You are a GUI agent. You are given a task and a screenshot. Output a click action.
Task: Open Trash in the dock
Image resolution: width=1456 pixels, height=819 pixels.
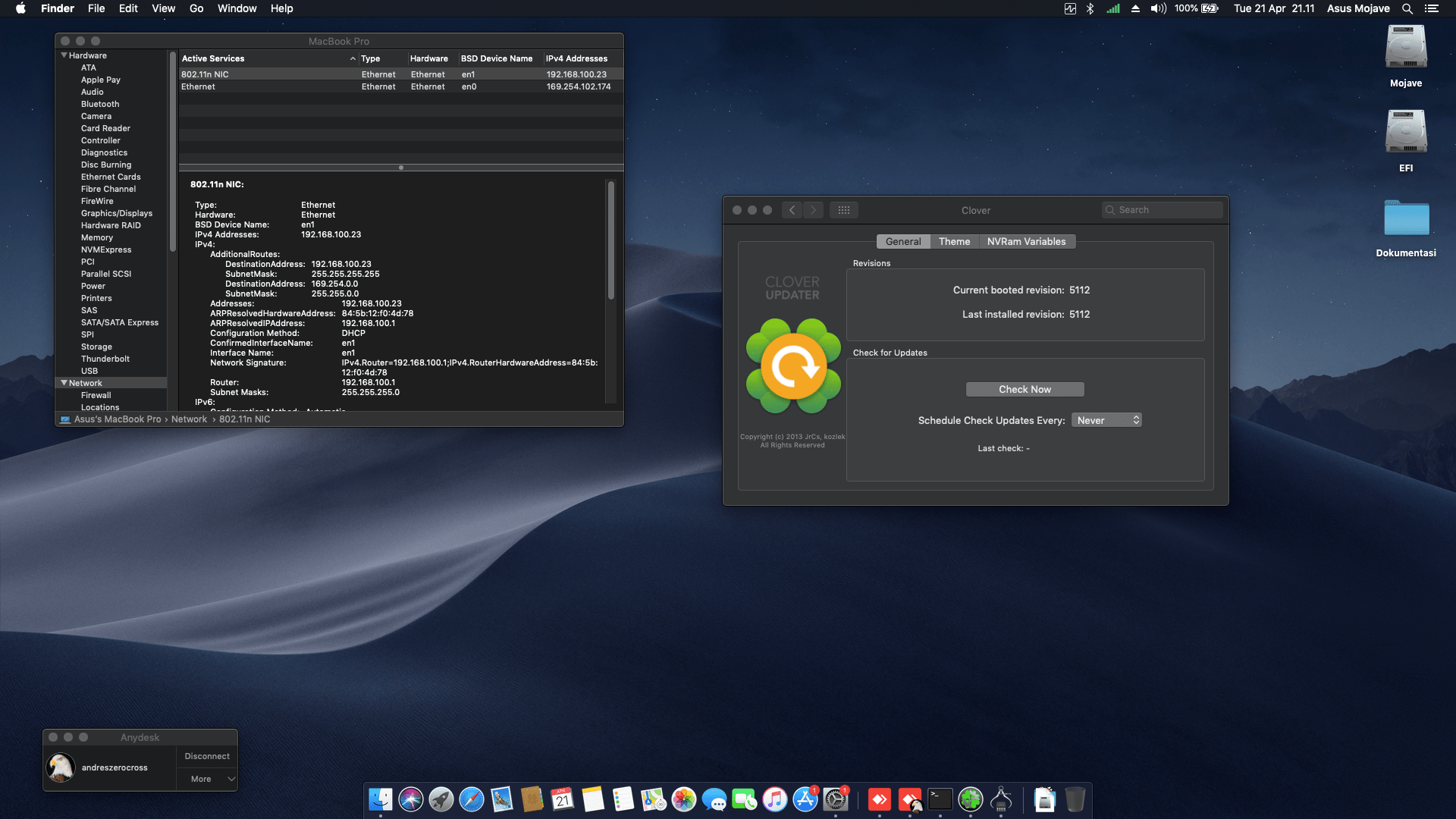(x=1075, y=799)
